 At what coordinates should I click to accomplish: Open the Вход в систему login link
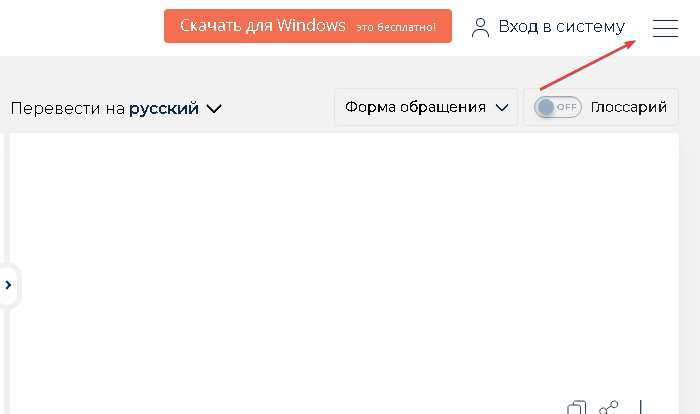click(561, 27)
